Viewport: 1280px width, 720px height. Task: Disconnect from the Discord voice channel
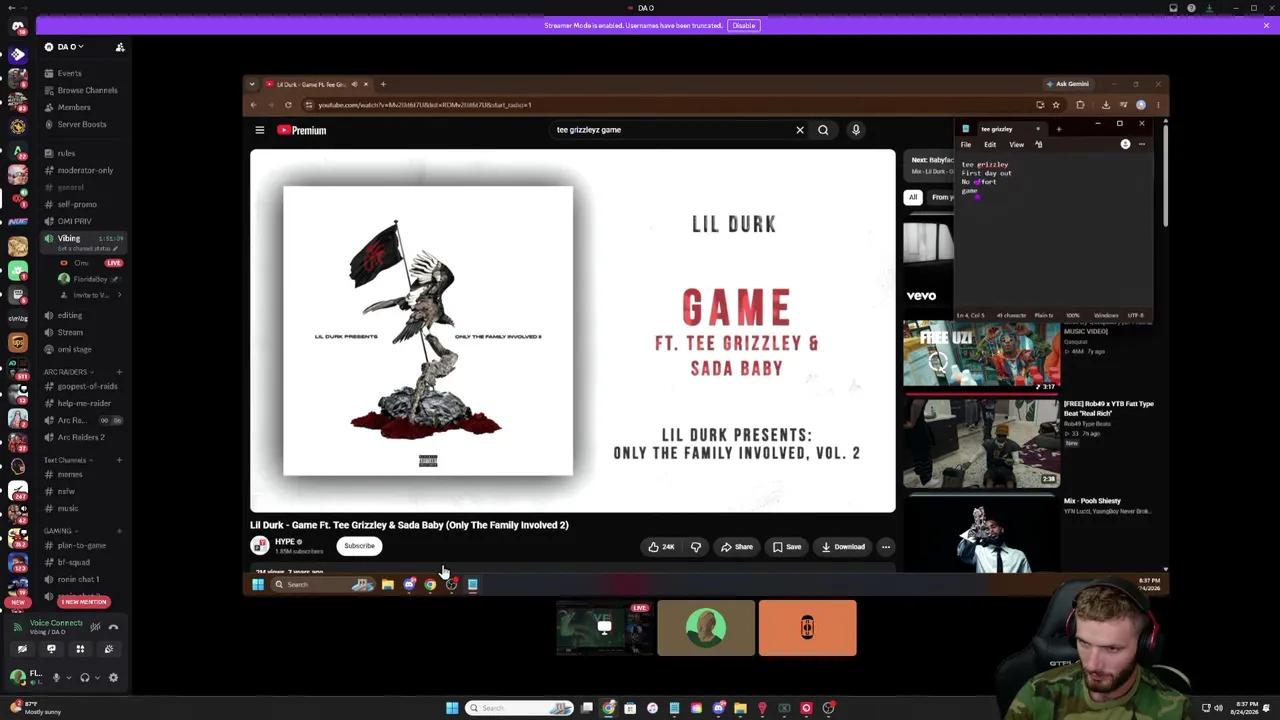(113, 627)
